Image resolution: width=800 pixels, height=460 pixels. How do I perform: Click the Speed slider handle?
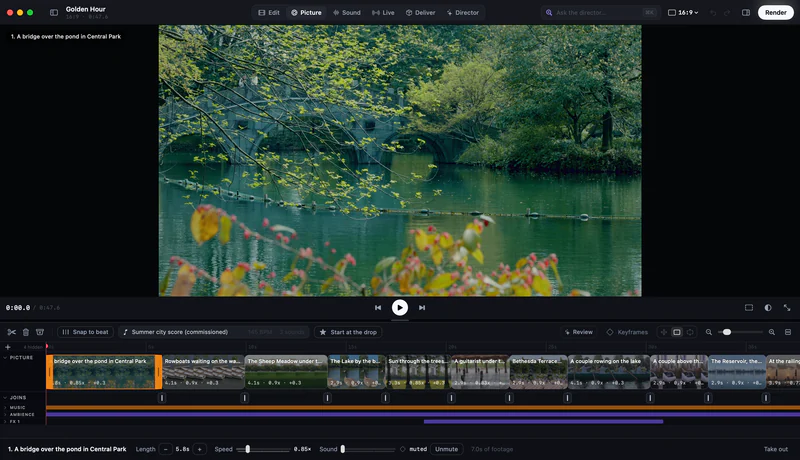248,449
